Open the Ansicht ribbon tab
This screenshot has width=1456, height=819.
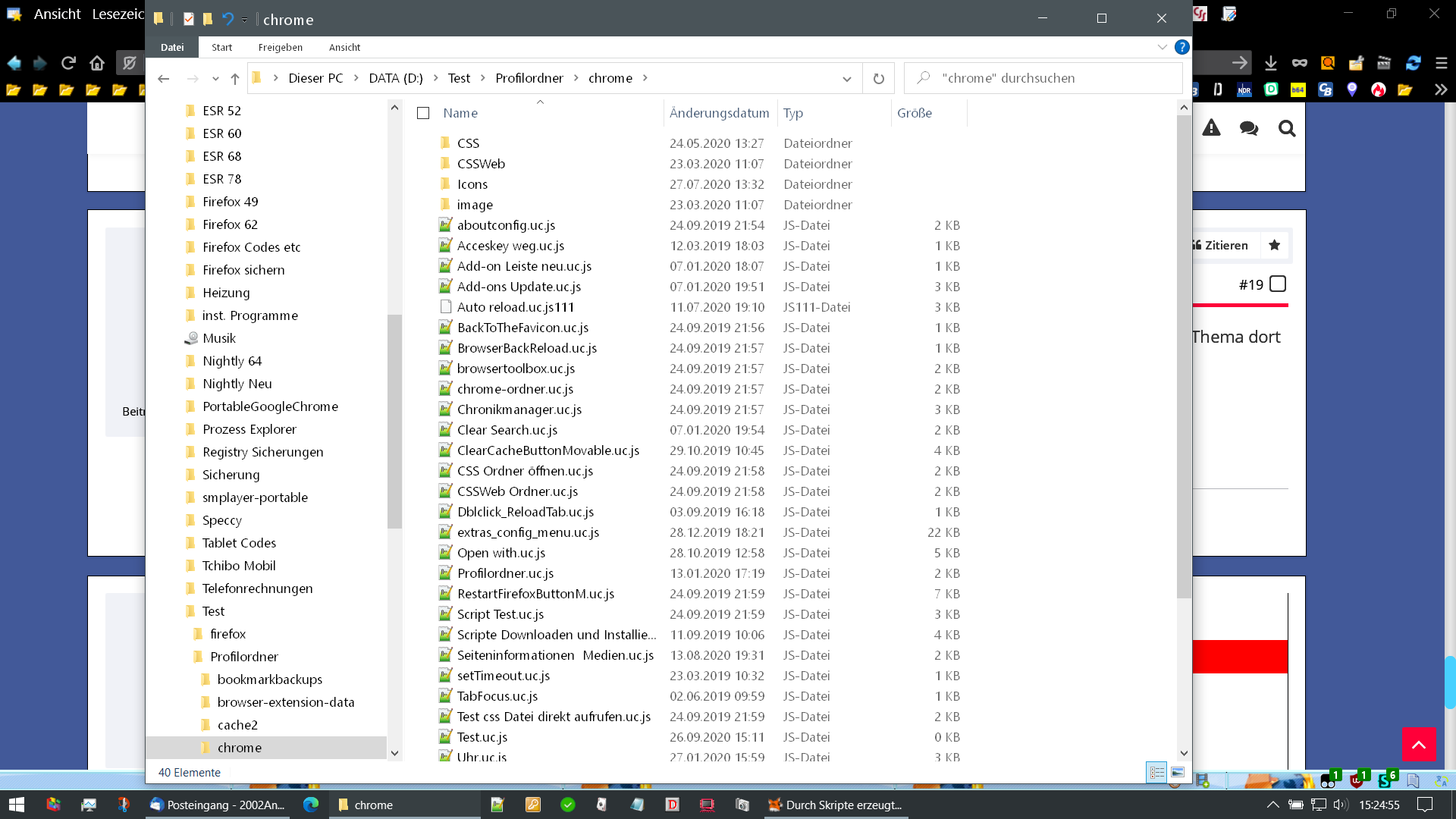click(x=344, y=47)
